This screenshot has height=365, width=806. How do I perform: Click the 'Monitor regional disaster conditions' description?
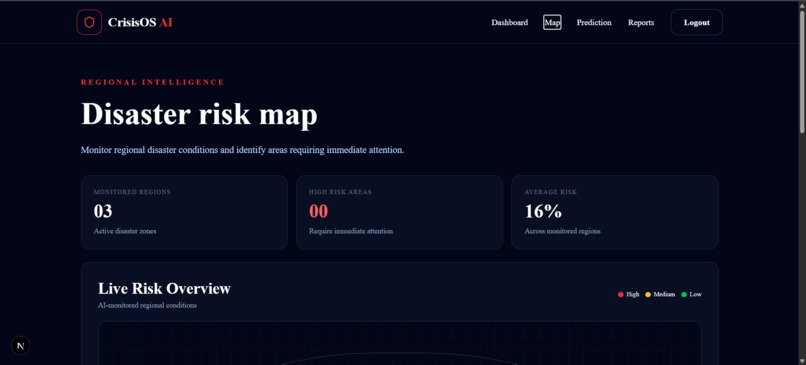pos(243,151)
